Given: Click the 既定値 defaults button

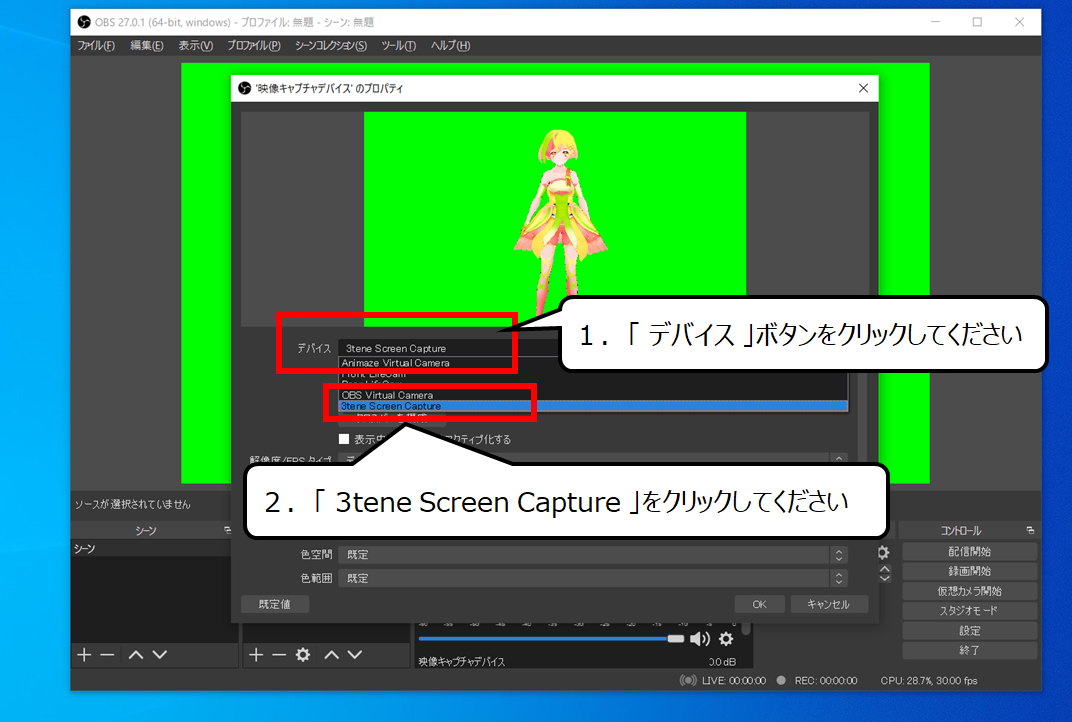Looking at the screenshot, I should 275,604.
